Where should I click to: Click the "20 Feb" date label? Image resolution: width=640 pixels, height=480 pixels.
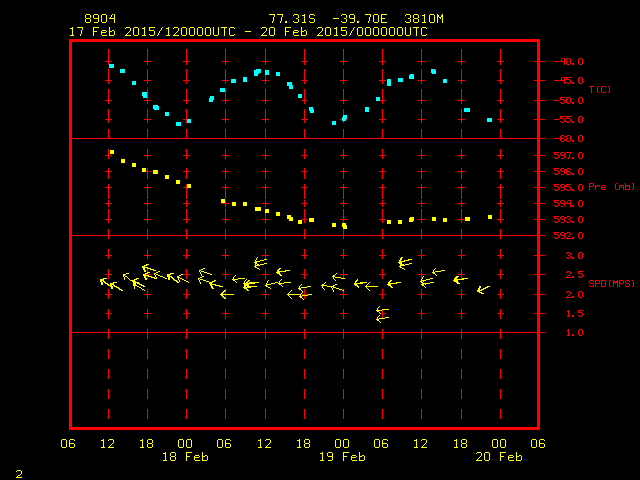pyautogui.click(x=499, y=457)
